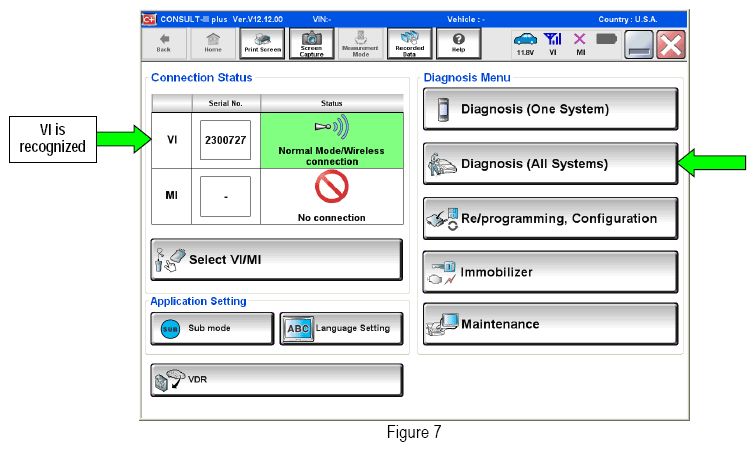
Task: Click the 'Application Setting' section heading
Action: point(198,301)
